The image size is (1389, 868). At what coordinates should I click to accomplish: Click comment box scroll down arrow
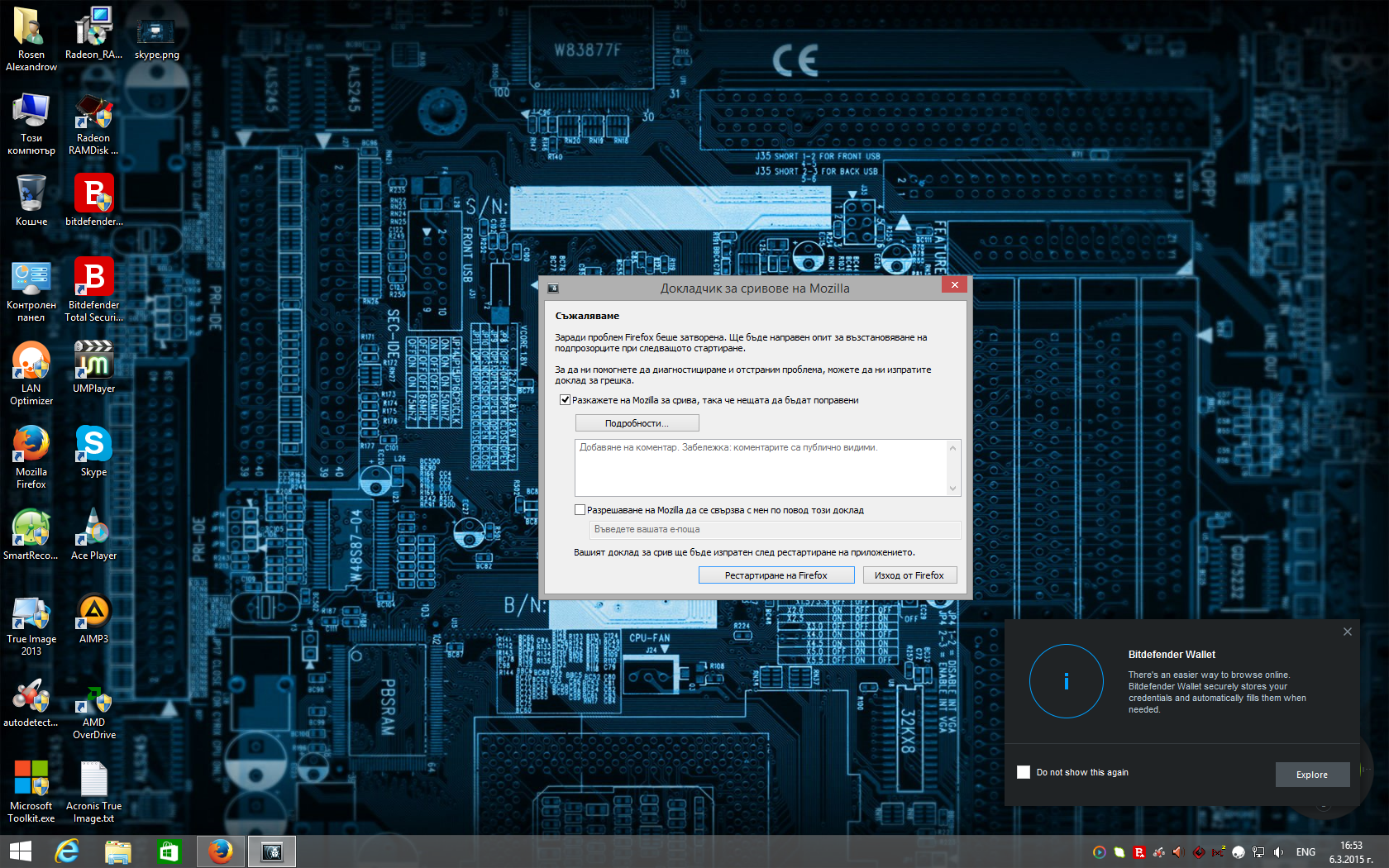point(953,489)
